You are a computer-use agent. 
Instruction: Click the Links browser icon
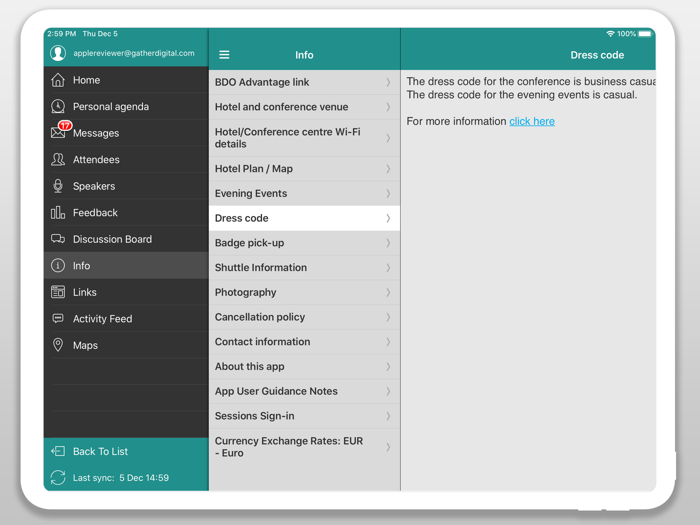(58, 292)
